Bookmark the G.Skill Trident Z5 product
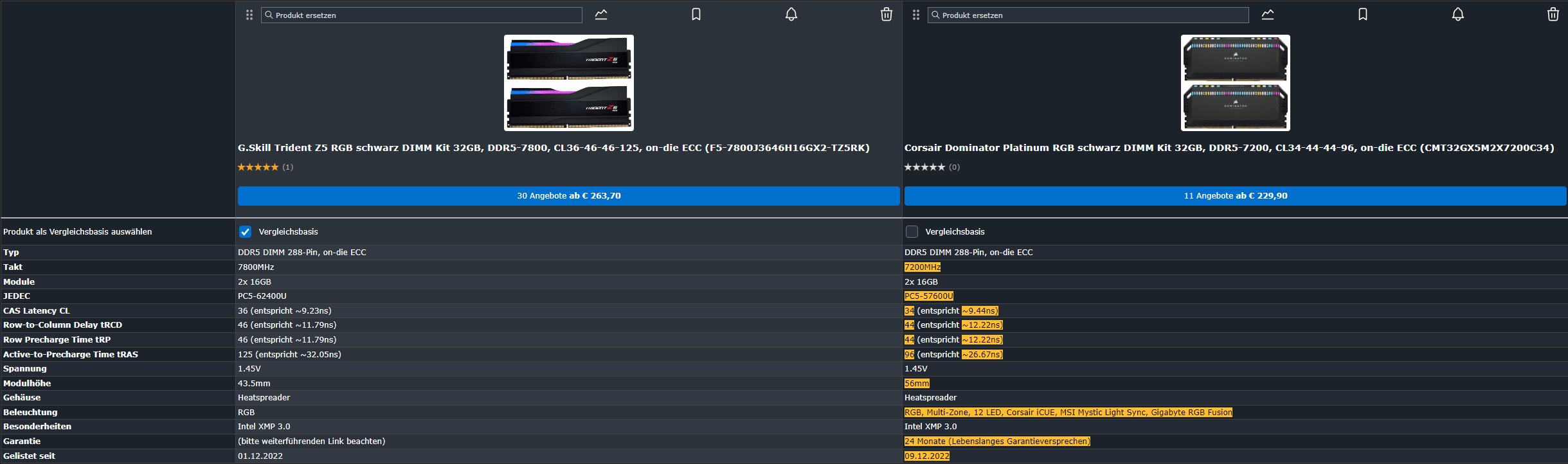Screen dimensions: 1568x464 pyautogui.click(x=696, y=15)
